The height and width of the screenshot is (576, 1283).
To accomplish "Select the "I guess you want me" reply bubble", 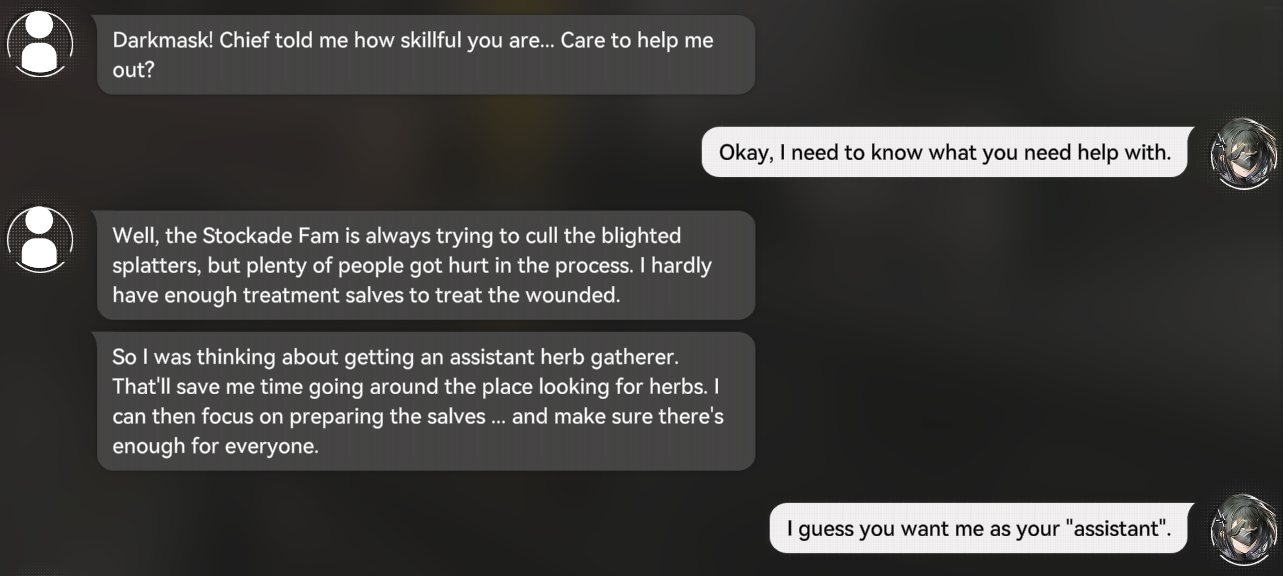I will coord(977,528).
